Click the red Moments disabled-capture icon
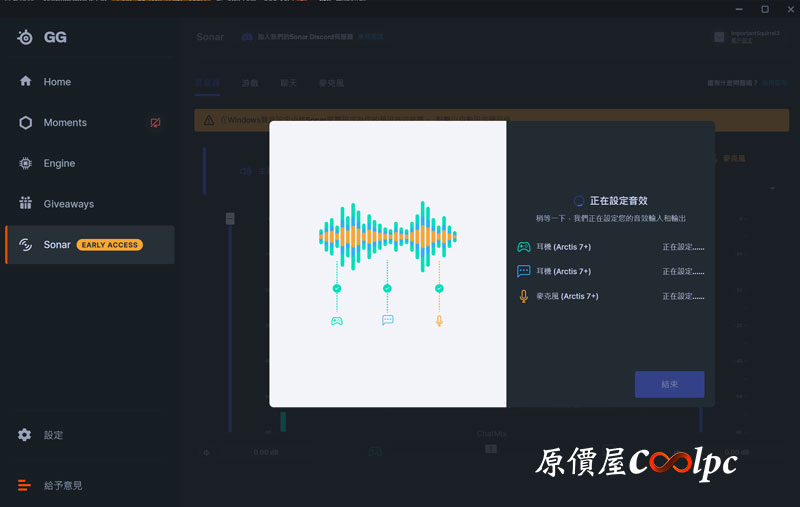Viewport: 800px width, 507px height. [155, 122]
